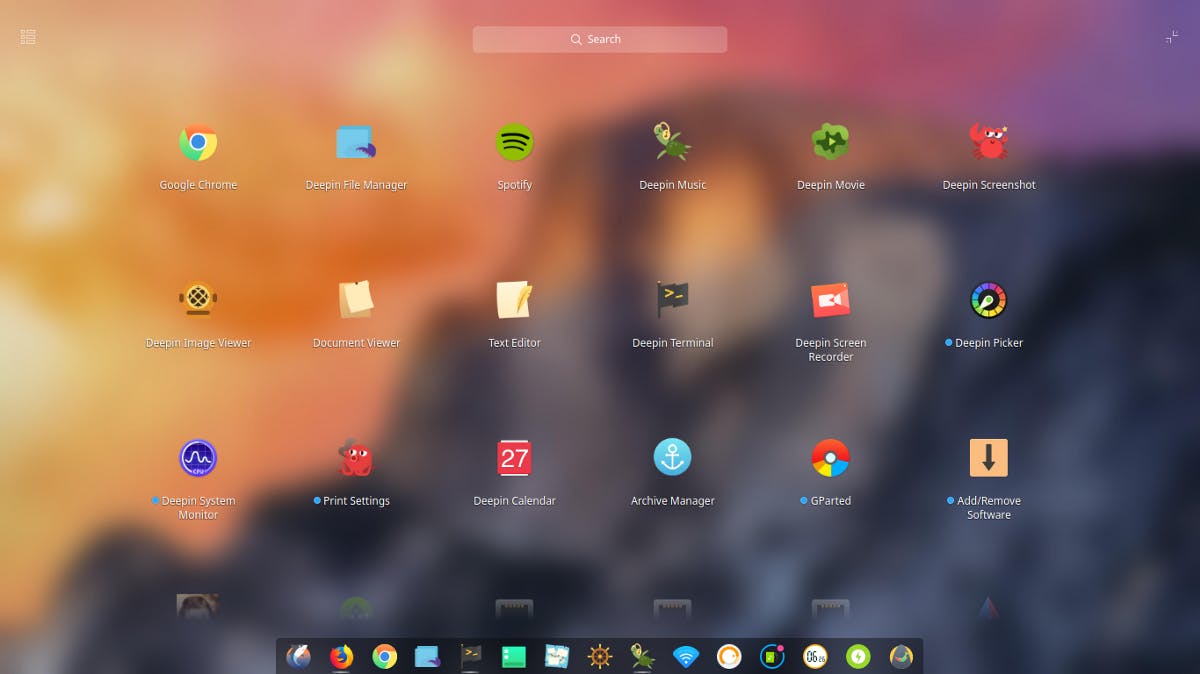
Task: Open Deepin Screenshot
Action: 988,142
